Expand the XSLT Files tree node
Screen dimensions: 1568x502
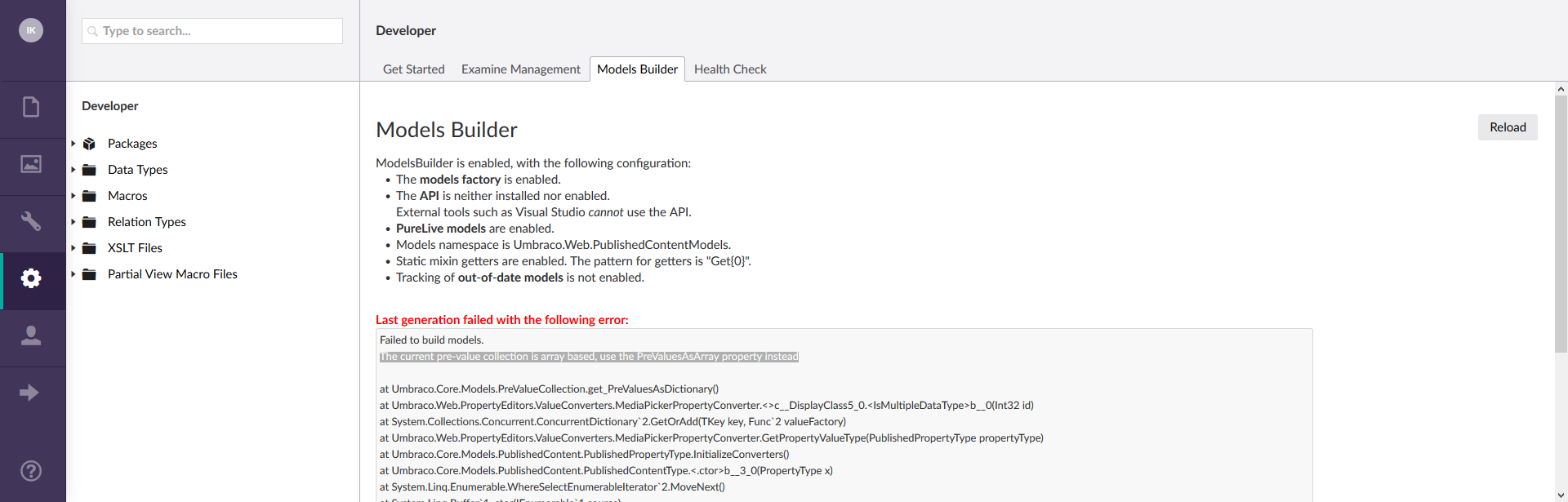click(73, 248)
